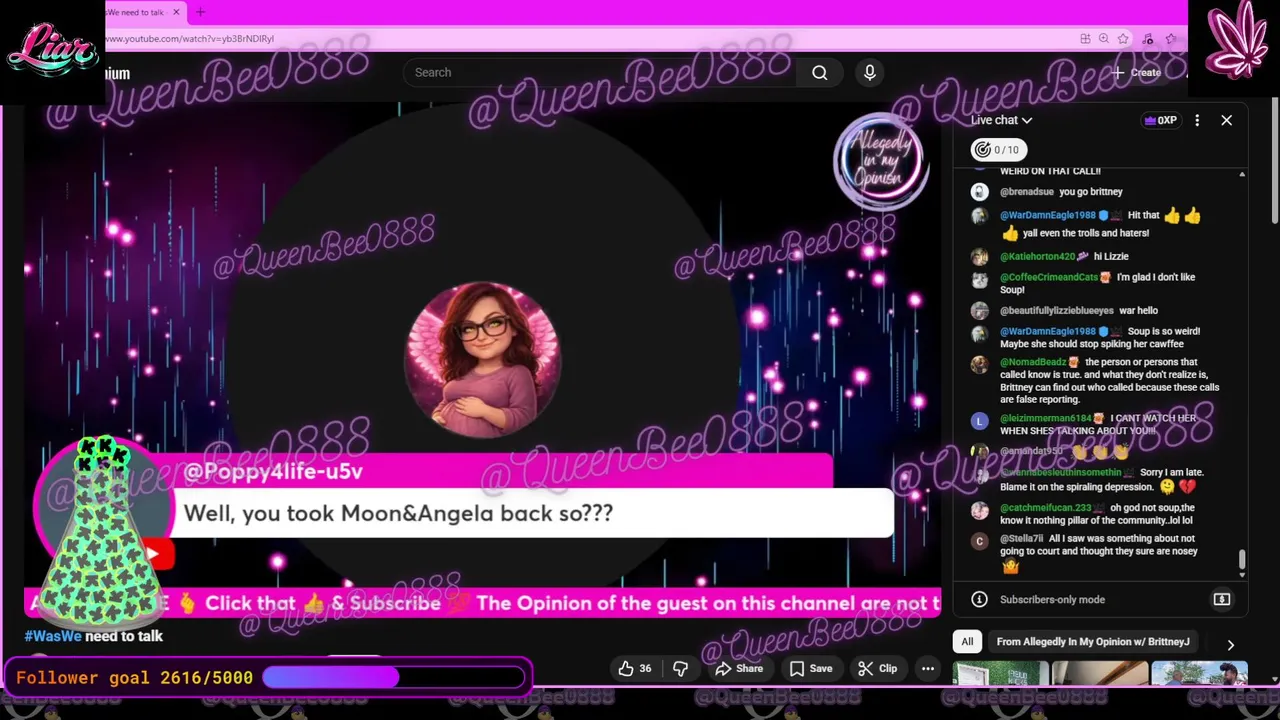1280x720 pixels.
Task: Click the '36' like count
Action: point(645,668)
